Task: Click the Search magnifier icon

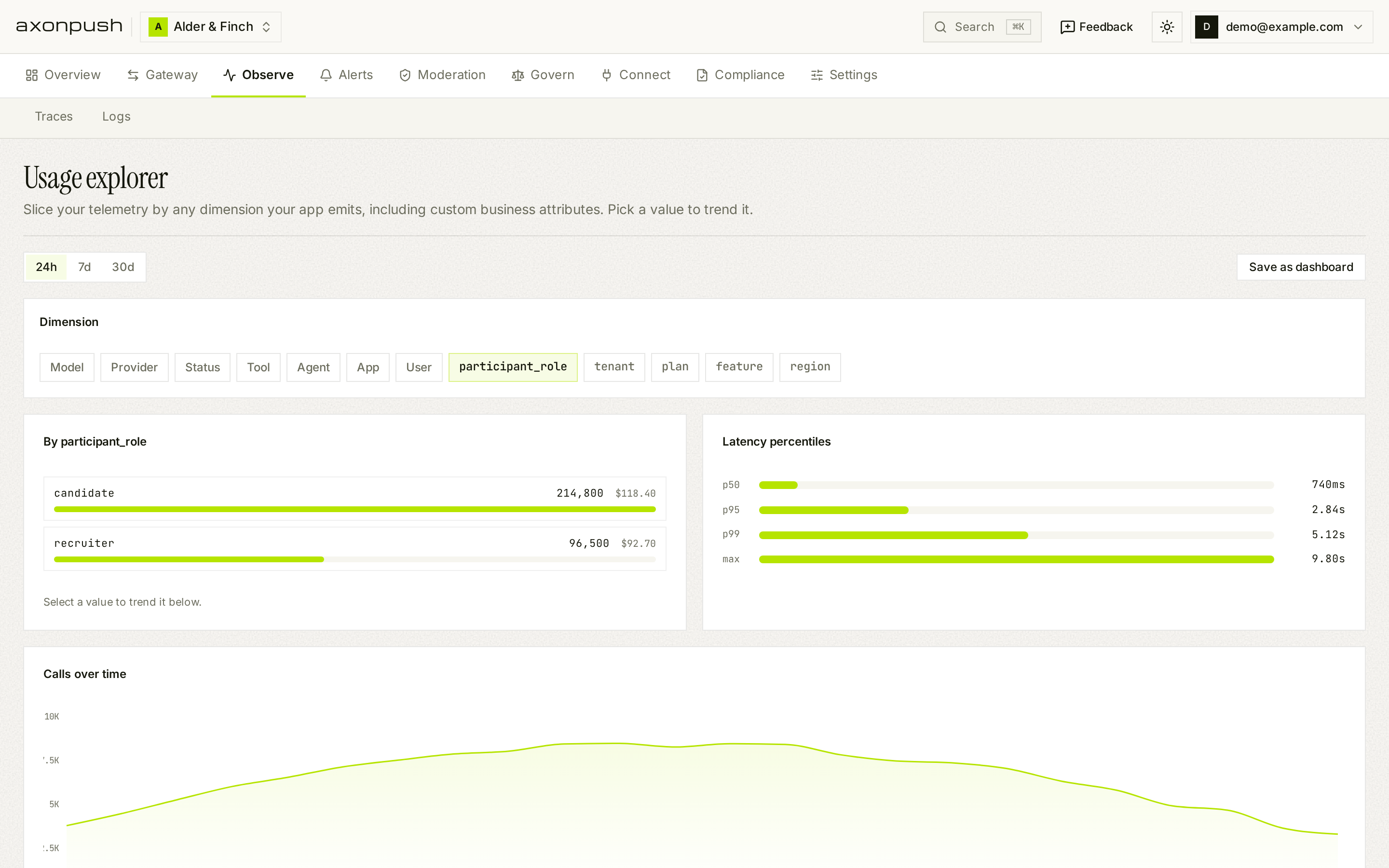Action: pos(940,27)
